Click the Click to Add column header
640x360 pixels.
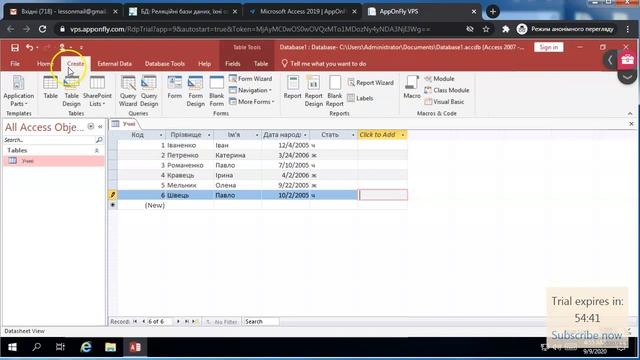coord(382,135)
